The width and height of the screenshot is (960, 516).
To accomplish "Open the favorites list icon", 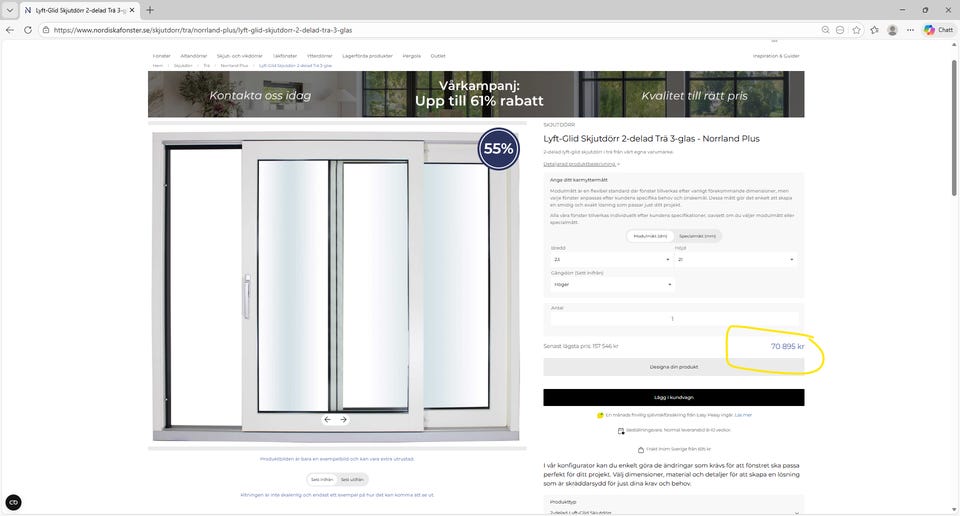I will [874, 29].
